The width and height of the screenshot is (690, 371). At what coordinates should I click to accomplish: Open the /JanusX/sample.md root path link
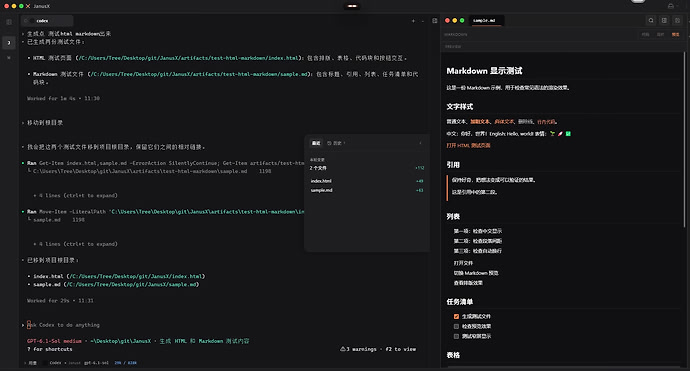pyautogui.click(x=131, y=285)
